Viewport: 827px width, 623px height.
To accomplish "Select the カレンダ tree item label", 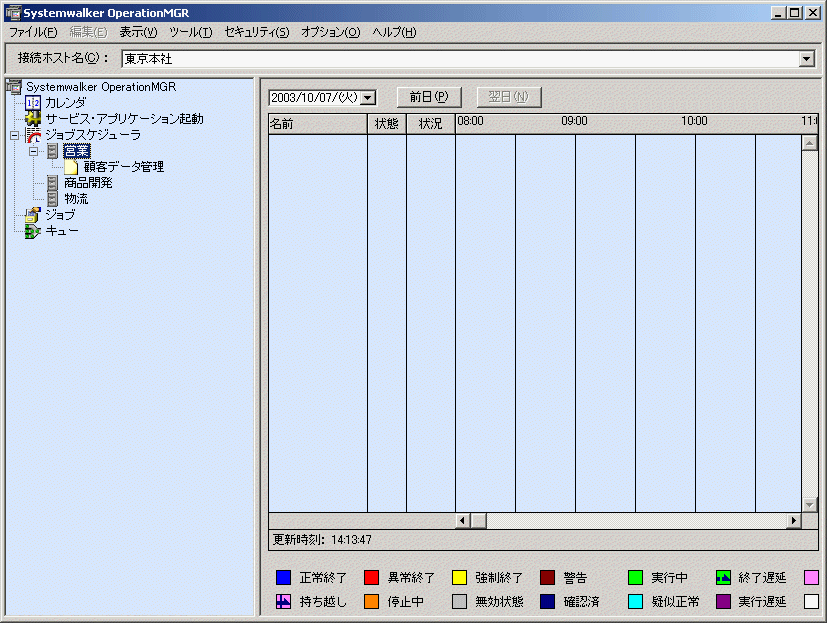I will click(x=65, y=103).
